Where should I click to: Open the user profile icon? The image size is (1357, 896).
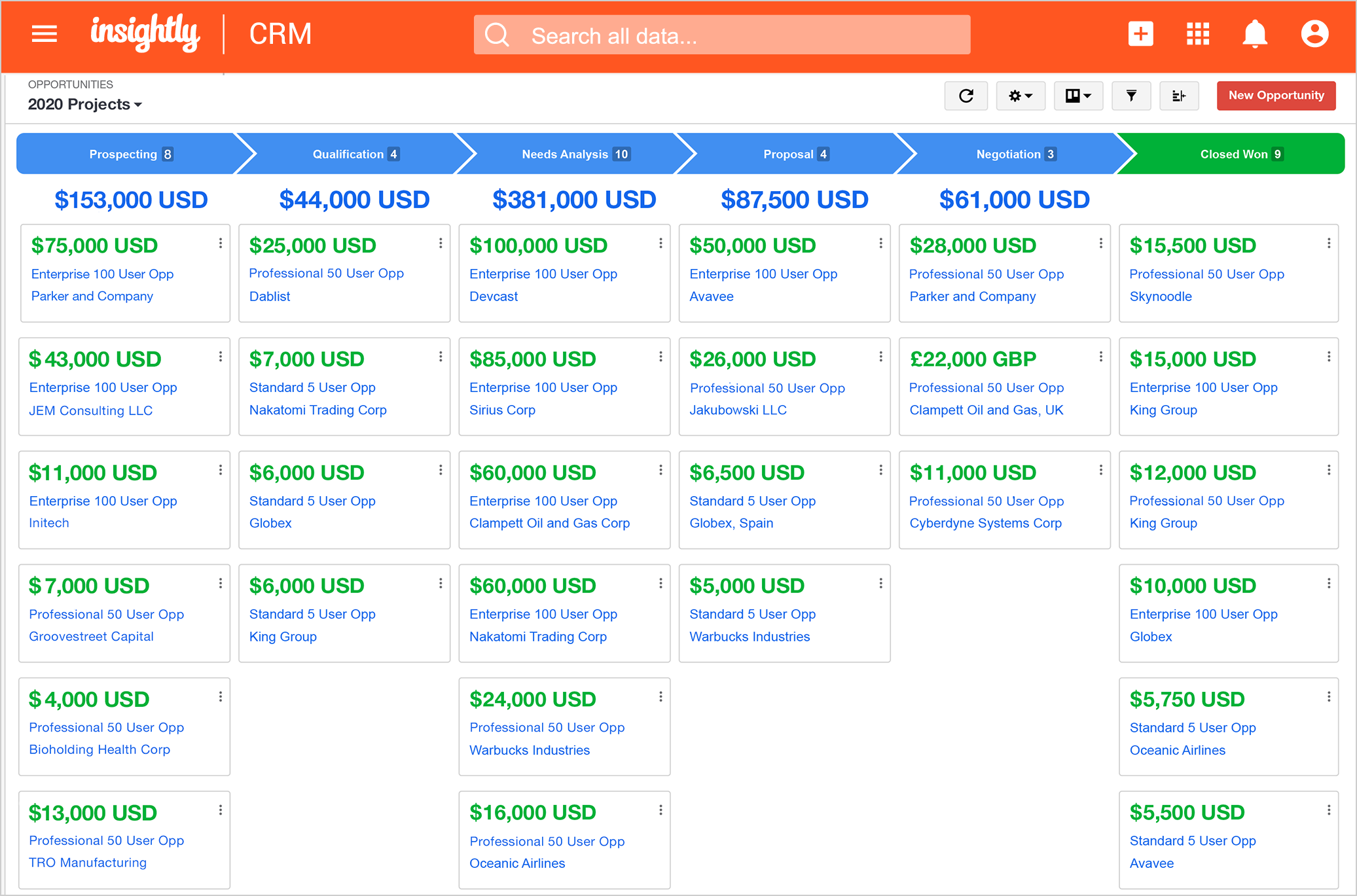coord(1314,34)
